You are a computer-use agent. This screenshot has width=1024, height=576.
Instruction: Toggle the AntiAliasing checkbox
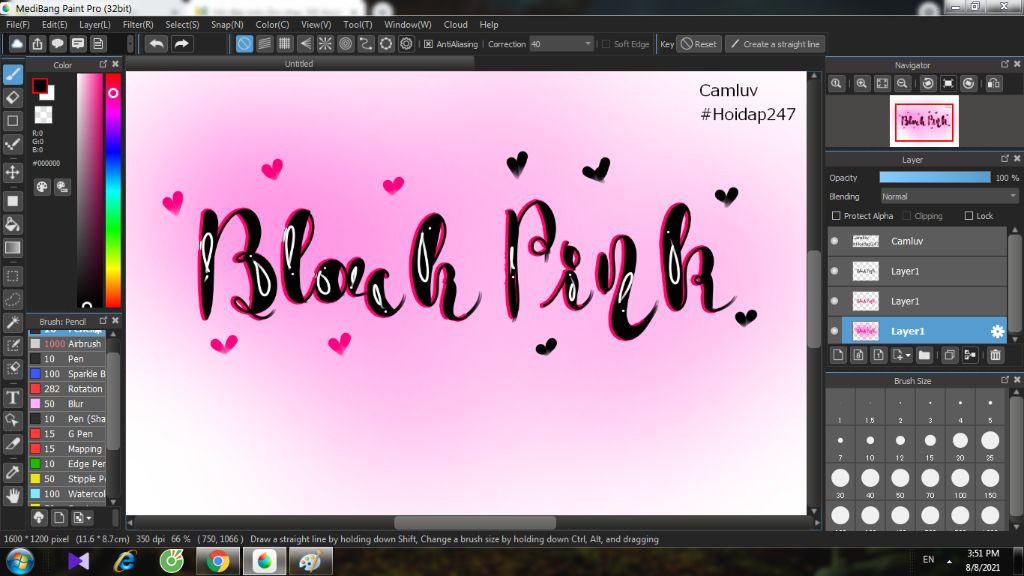tap(428, 44)
